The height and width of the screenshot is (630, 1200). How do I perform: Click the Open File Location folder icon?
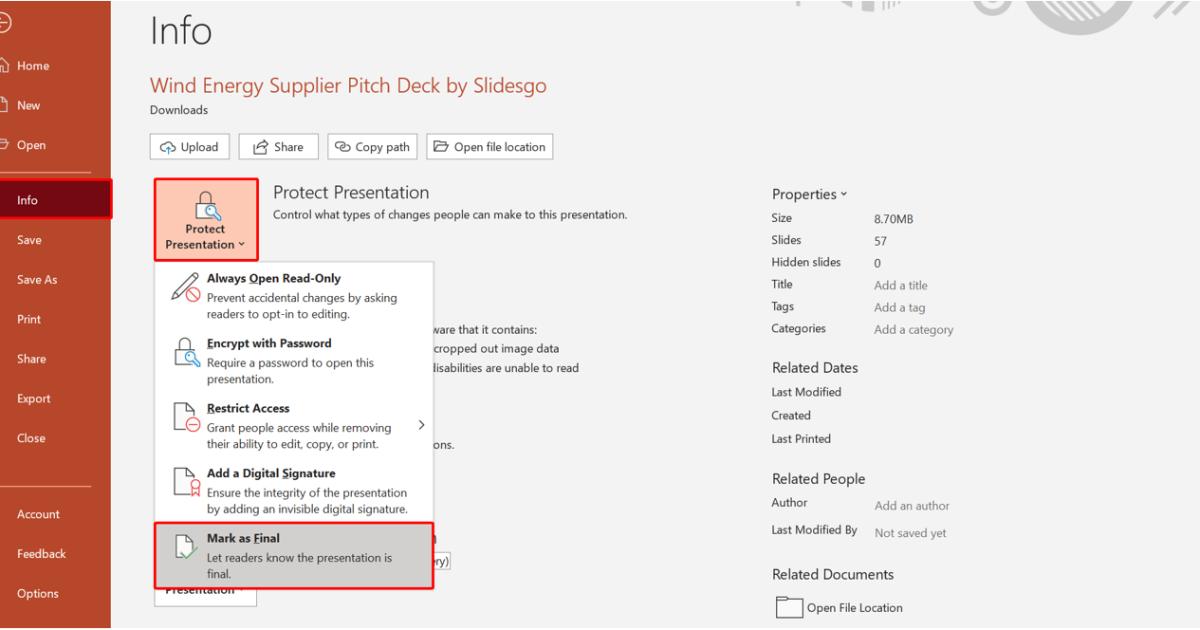[789, 608]
